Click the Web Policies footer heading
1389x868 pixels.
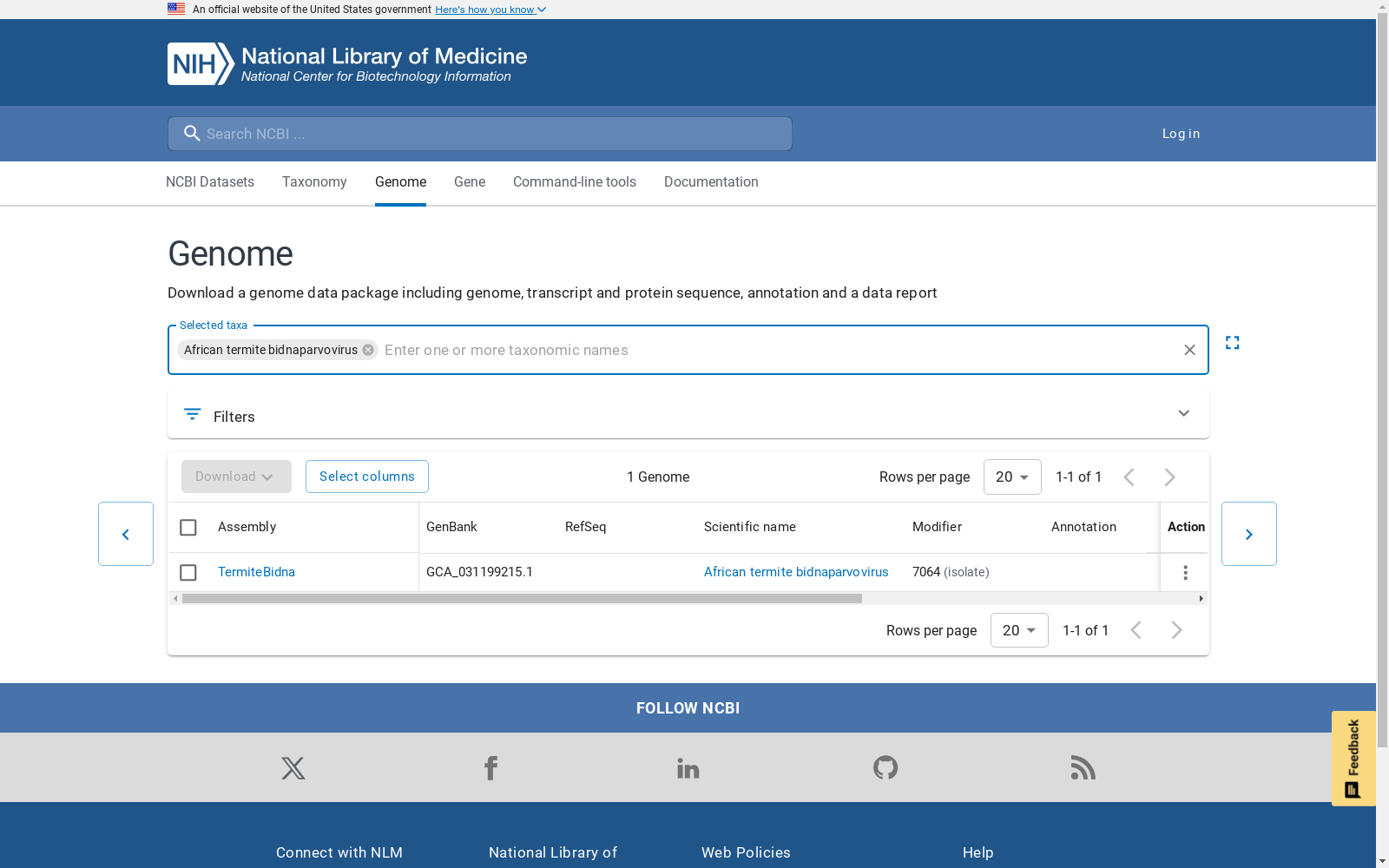(746, 853)
